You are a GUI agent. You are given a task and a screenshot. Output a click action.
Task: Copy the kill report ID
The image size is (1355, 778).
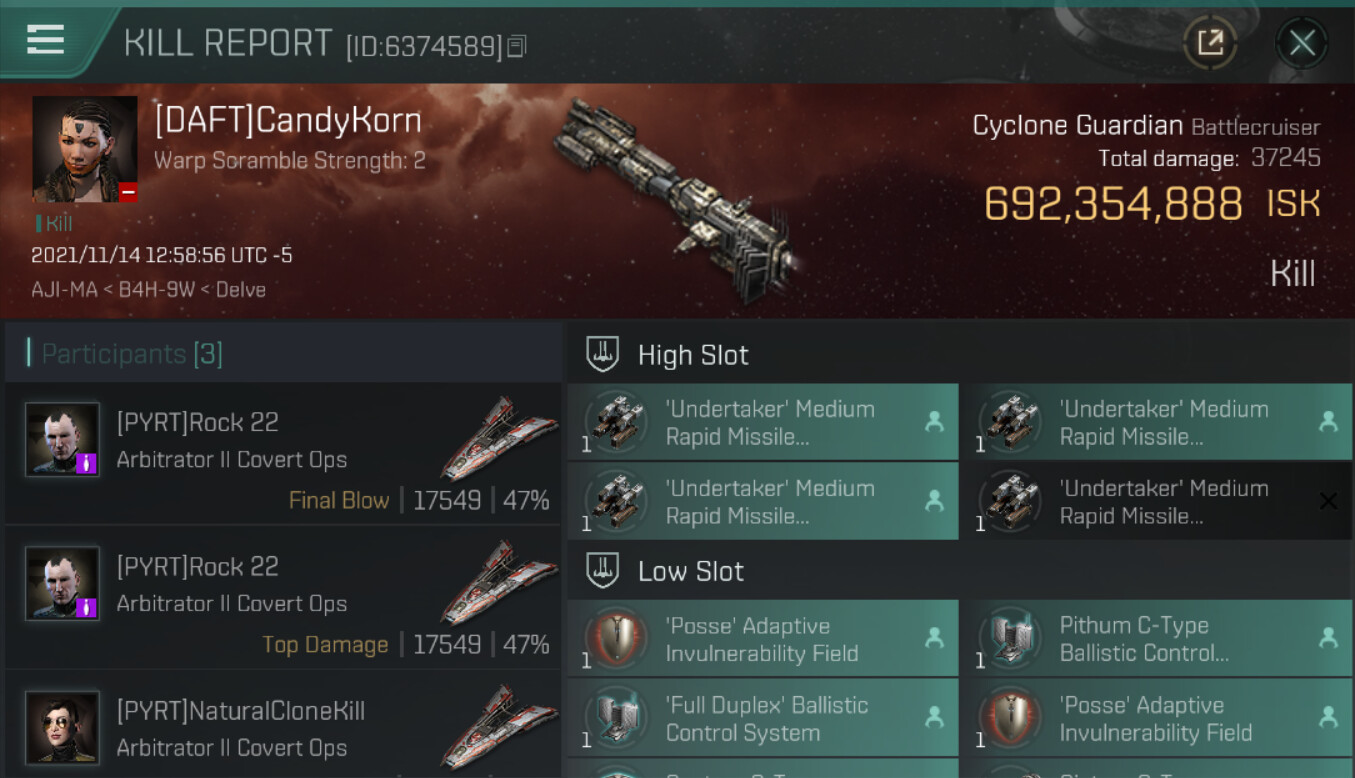click(517, 46)
